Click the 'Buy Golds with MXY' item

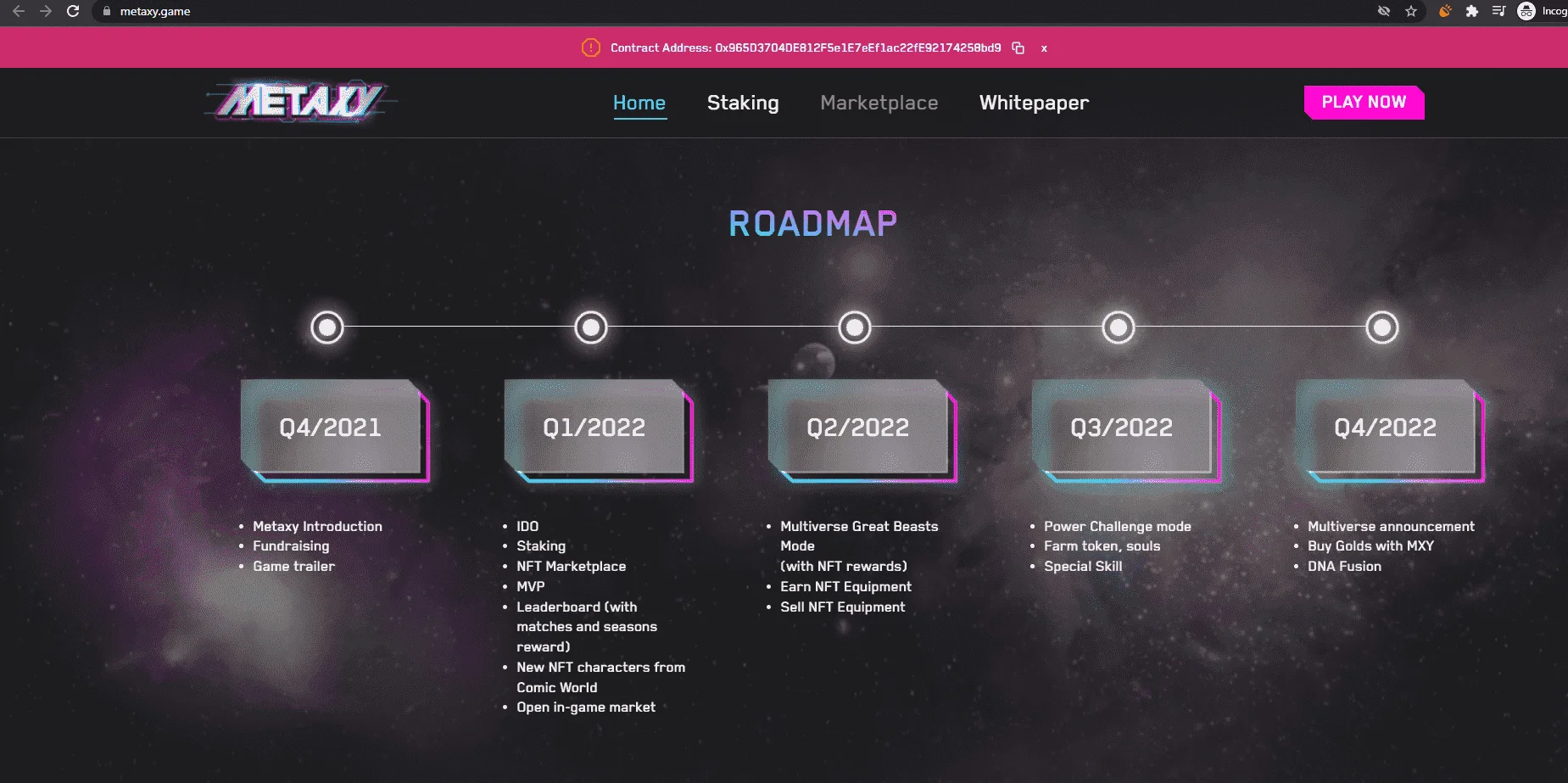tap(1370, 546)
